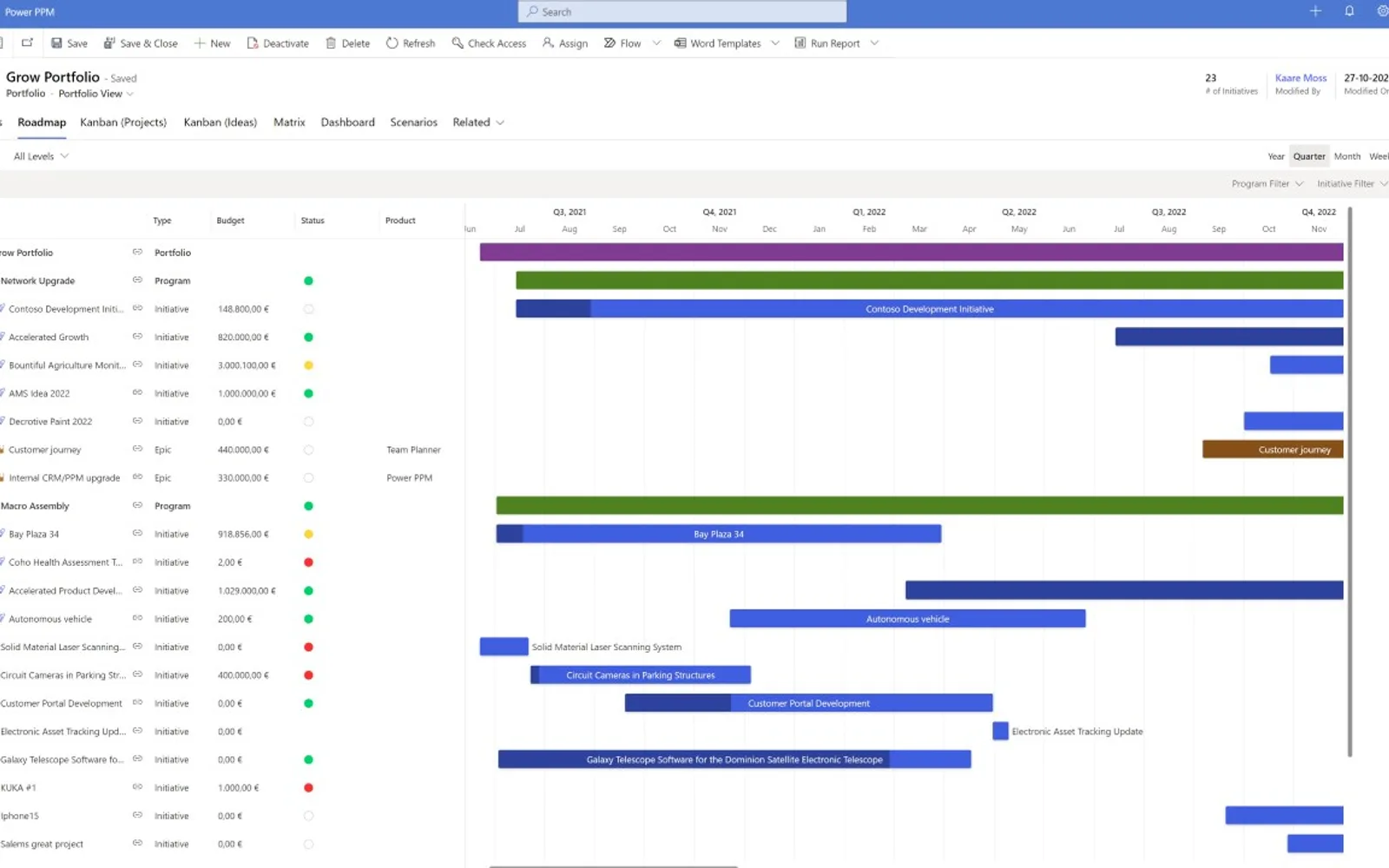Screen dimensions: 1389x868
Task: Click the Save icon in toolbar
Action: tap(56, 43)
